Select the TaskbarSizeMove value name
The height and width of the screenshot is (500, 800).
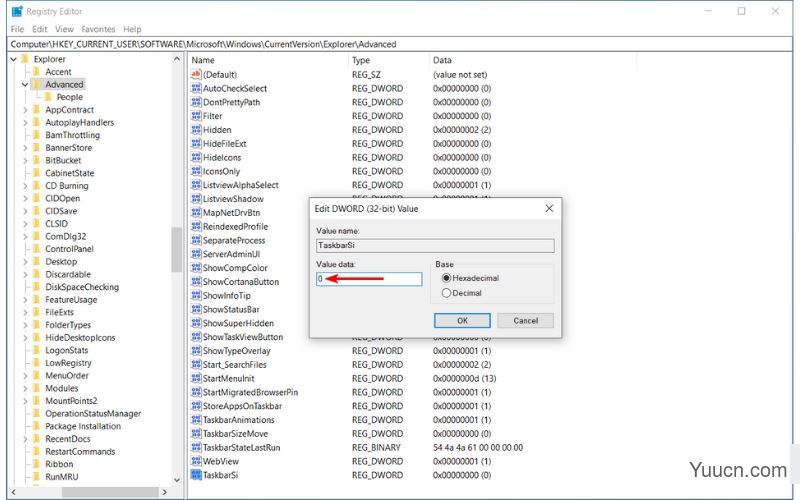point(235,434)
